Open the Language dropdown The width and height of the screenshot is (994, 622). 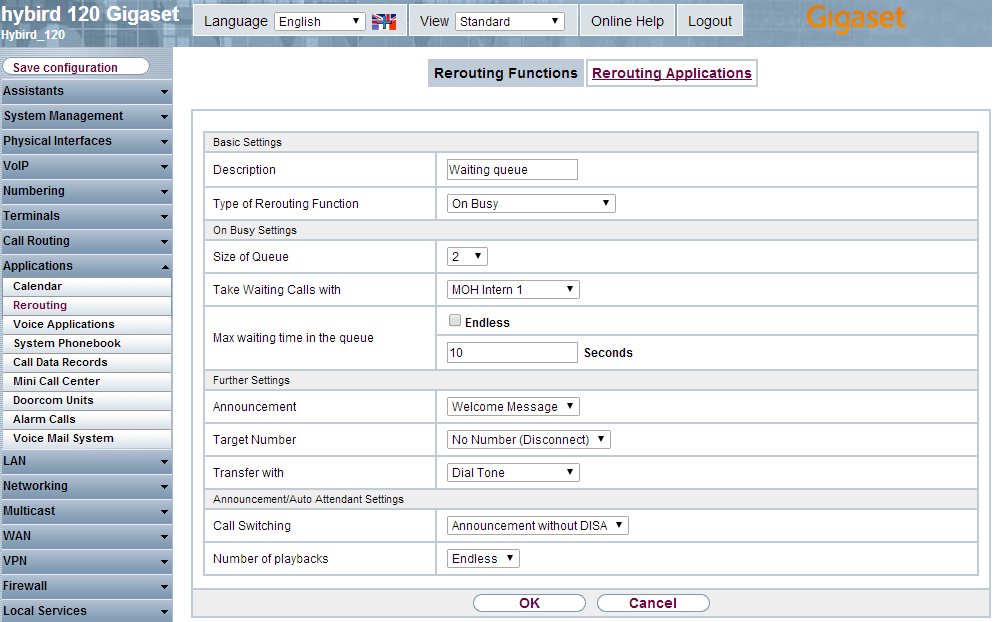point(320,22)
